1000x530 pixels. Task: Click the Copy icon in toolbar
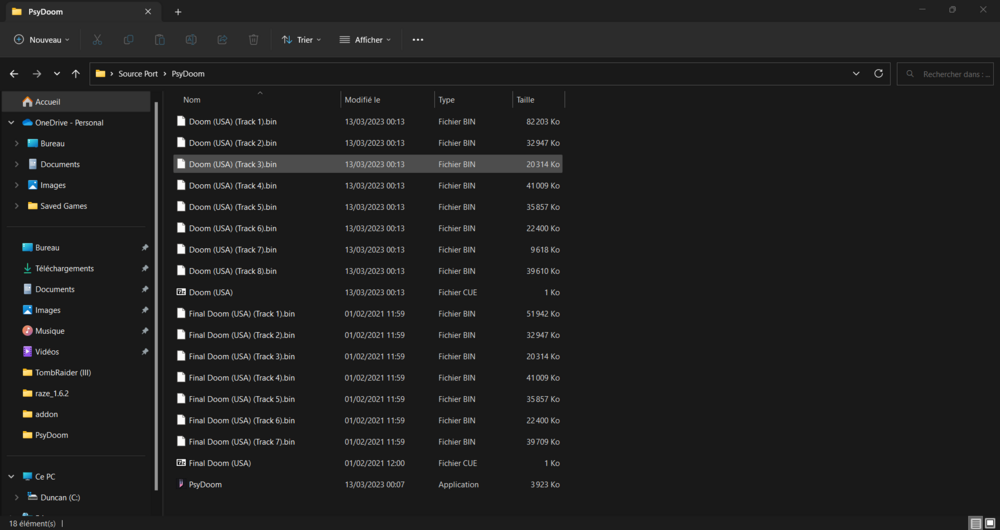pos(128,40)
